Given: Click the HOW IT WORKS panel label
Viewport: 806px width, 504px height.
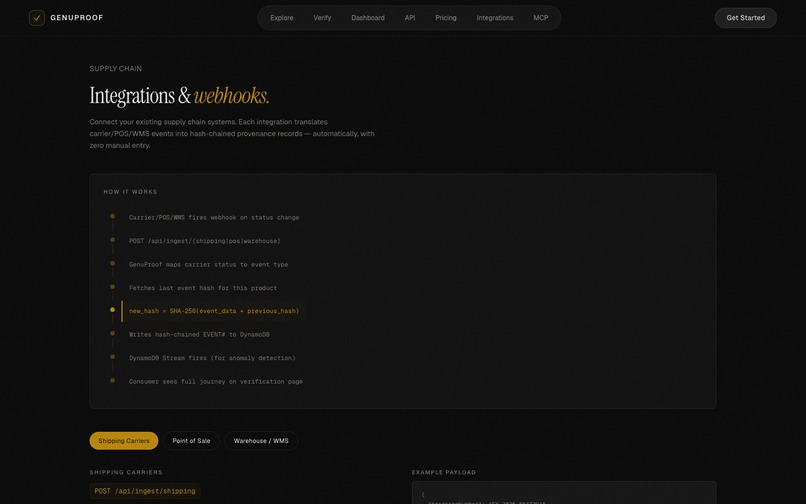Looking at the screenshot, I should click(x=130, y=192).
